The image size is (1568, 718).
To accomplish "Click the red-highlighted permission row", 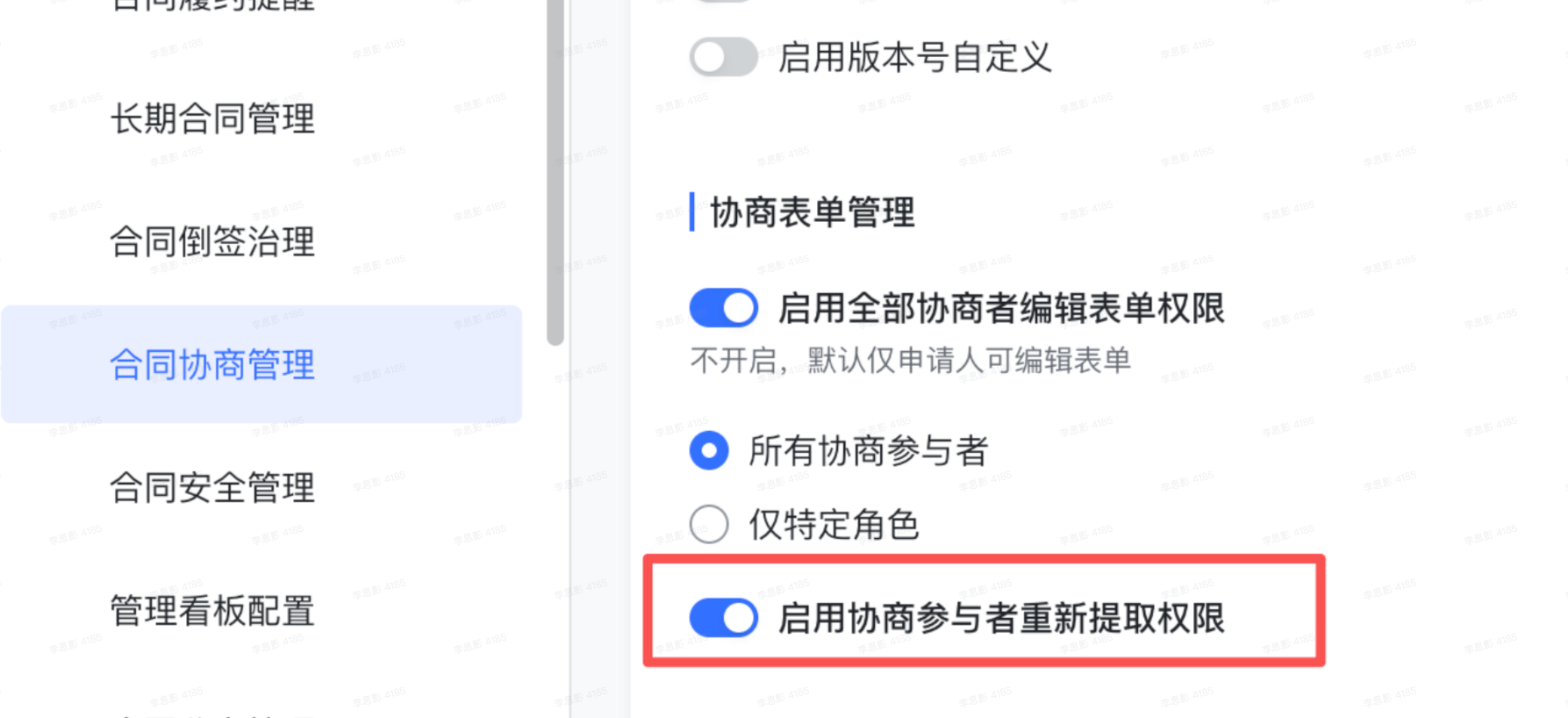I will point(981,613).
